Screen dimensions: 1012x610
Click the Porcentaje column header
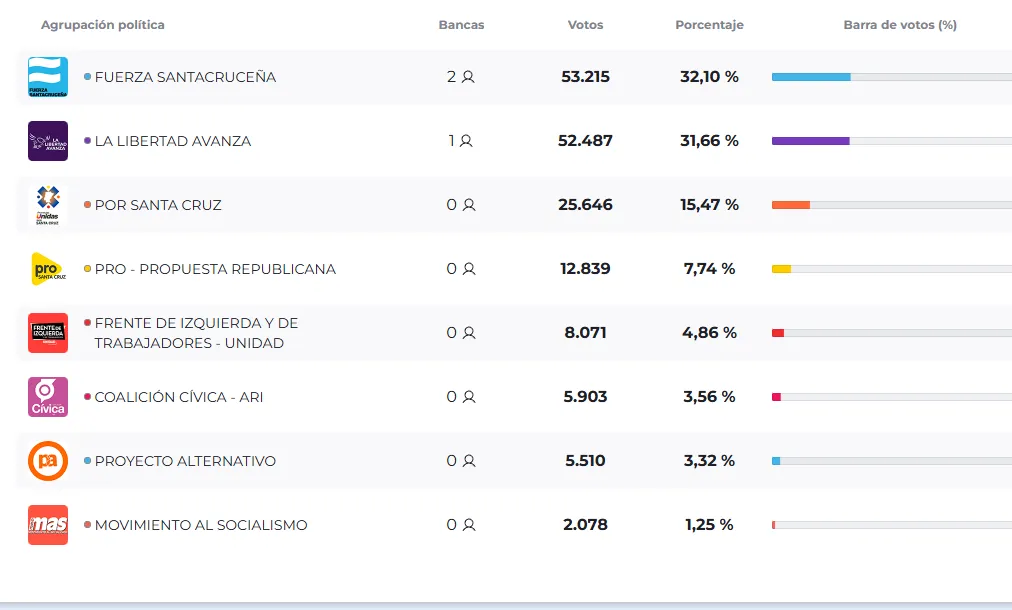709,25
